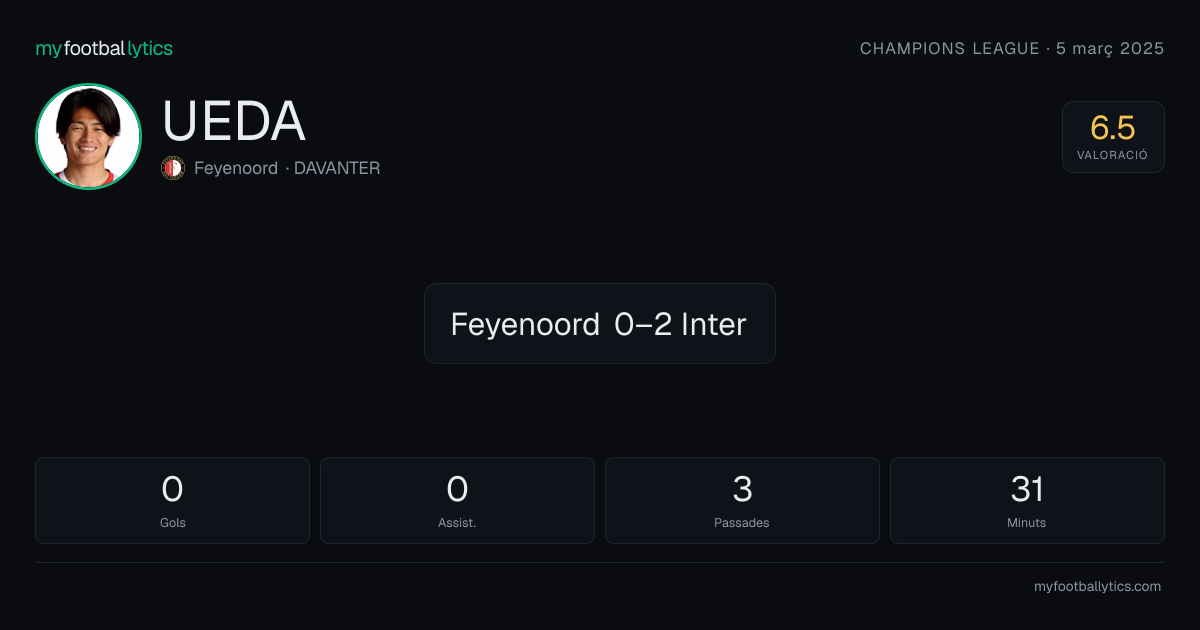
Task: Click the Champions League competition label
Action: pyautogui.click(x=950, y=49)
